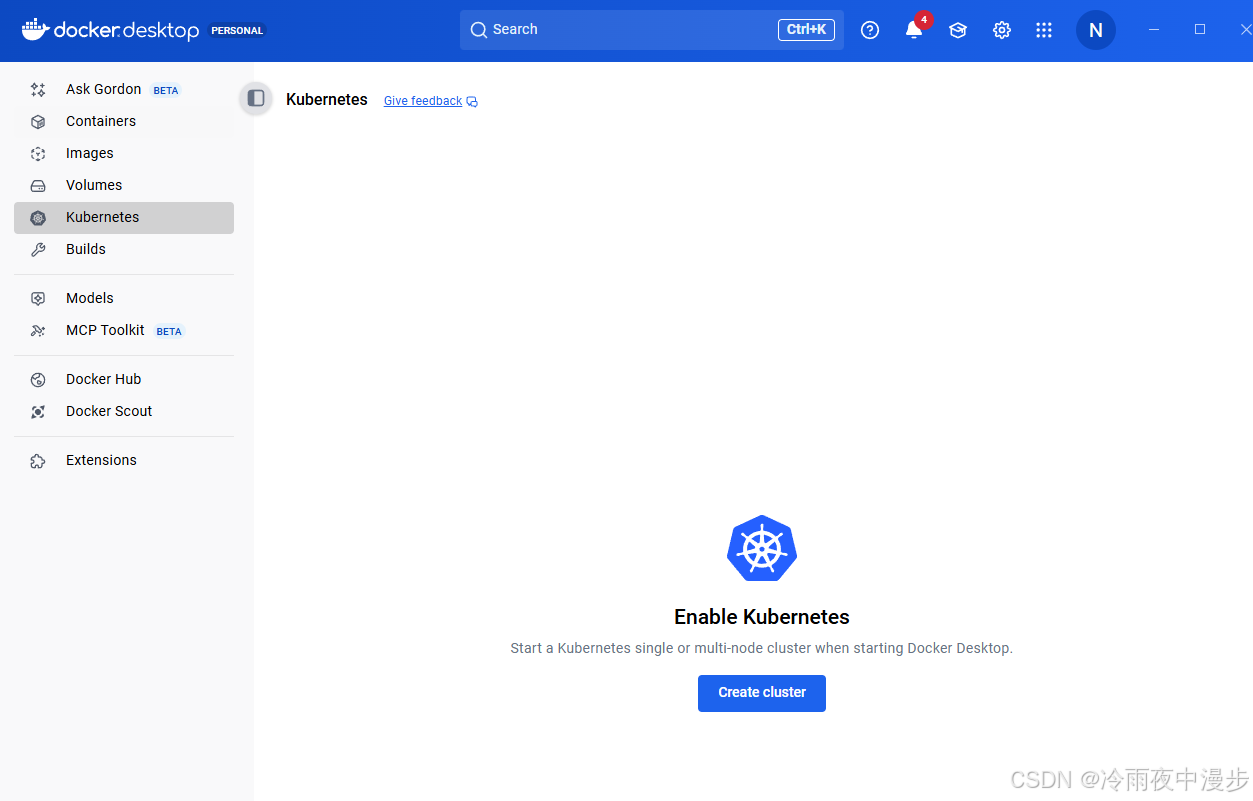This screenshot has width=1253, height=801.
Task: Open notifications bell with 4 badge
Action: [x=915, y=28]
